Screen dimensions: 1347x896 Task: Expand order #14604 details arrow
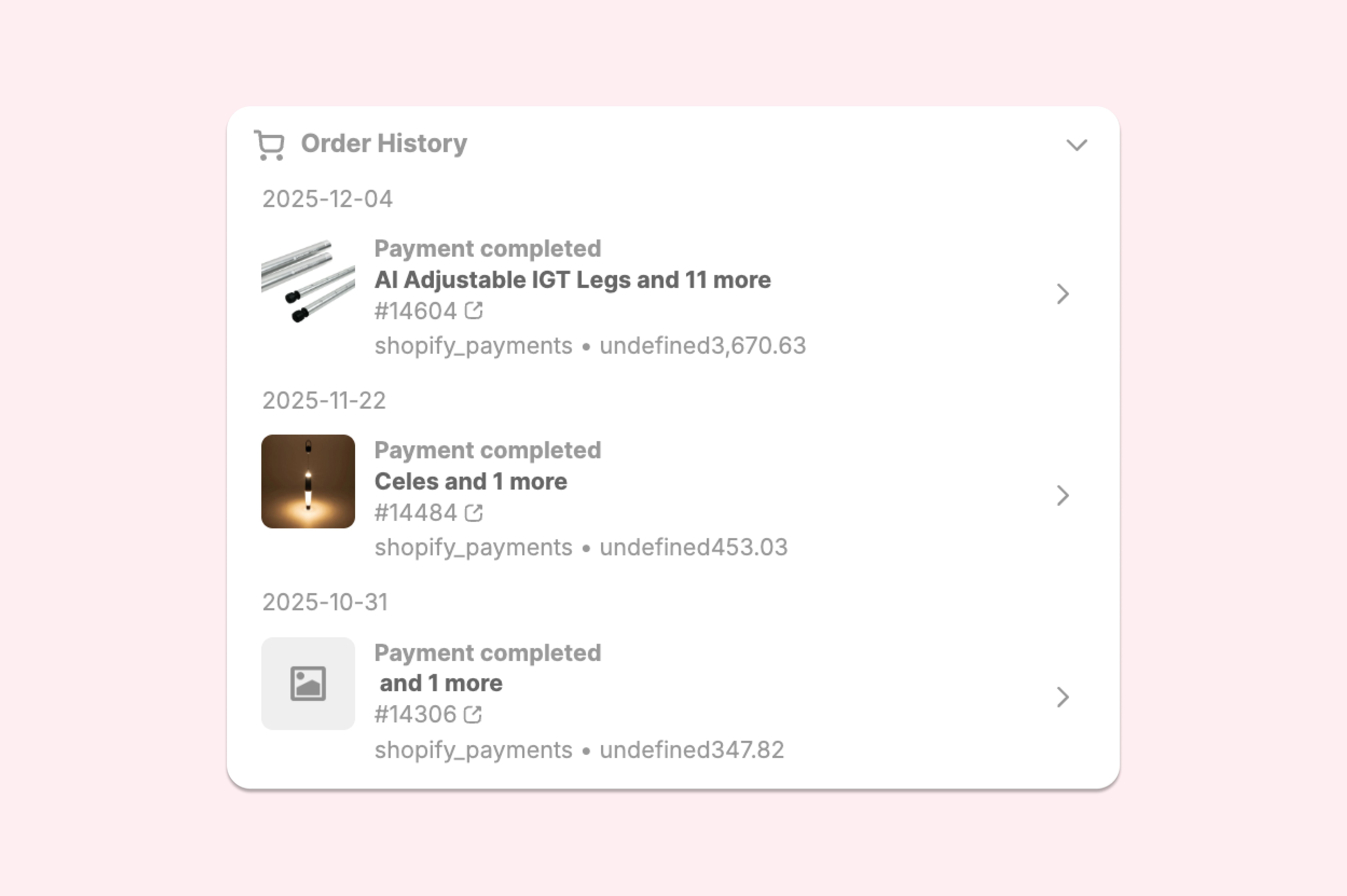pos(1062,294)
